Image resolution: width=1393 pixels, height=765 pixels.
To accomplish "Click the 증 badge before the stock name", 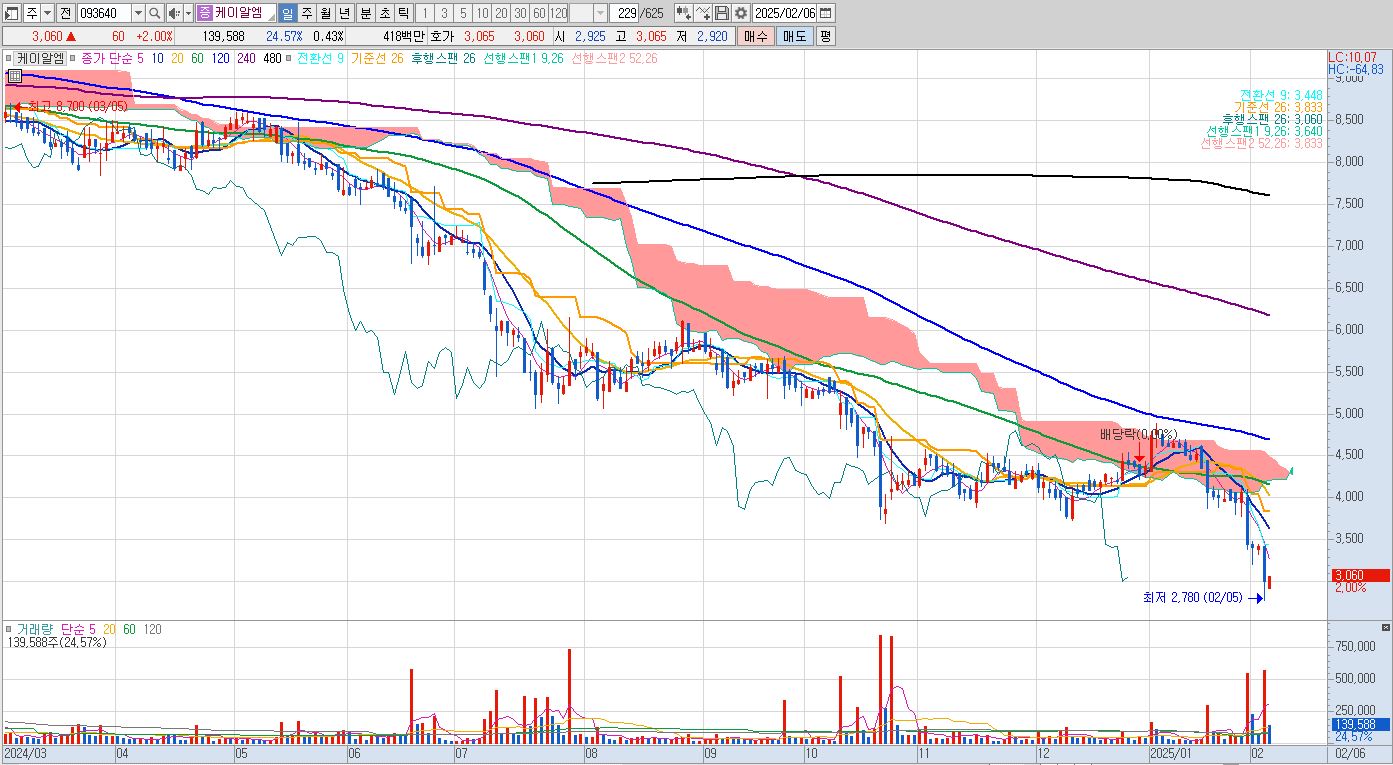I will (205, 13).
